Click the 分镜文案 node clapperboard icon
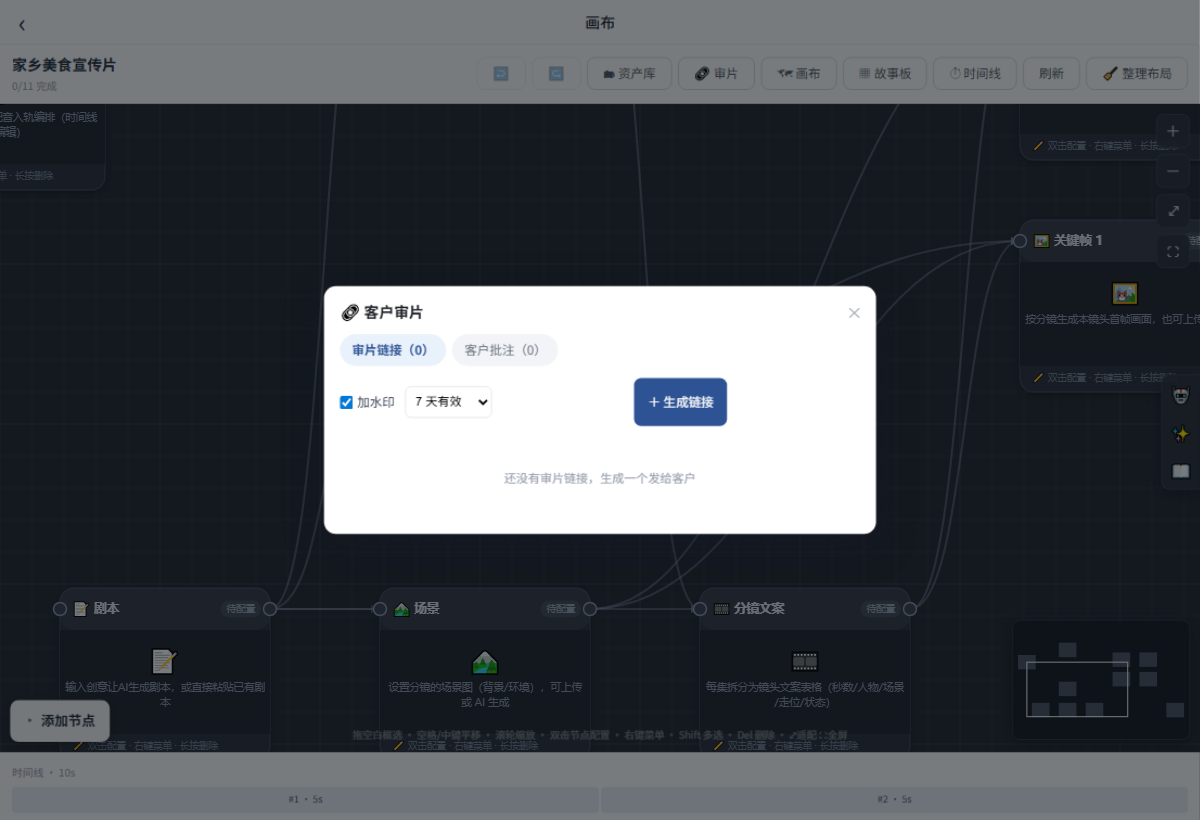This screenshot has width=1200, height=820. [721, 609]
